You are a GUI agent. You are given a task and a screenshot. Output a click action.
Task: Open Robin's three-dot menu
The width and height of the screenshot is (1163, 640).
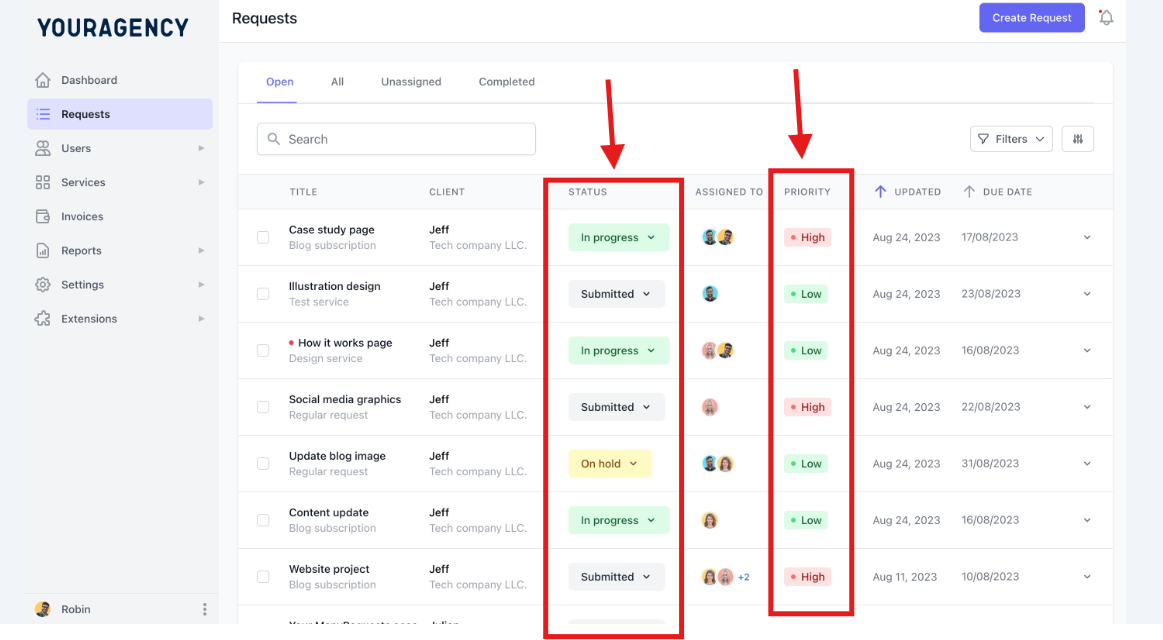pyautogui.click(x=205, y=609)
